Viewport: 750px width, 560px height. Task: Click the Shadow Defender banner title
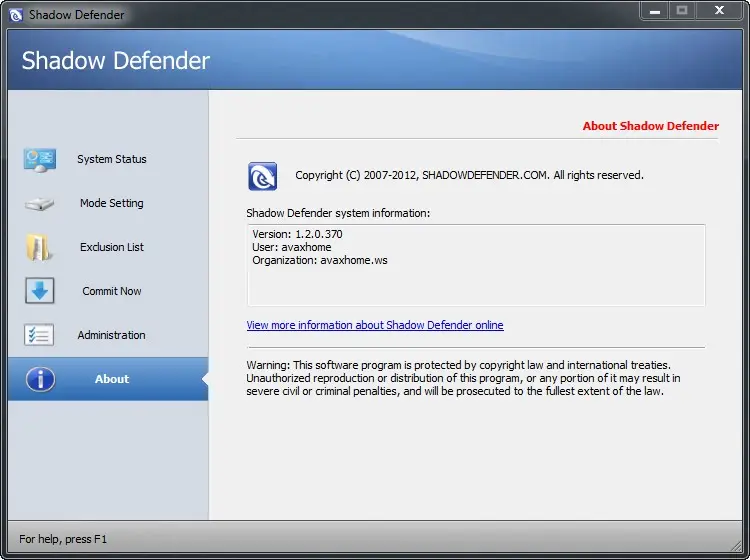[x=116, y=61]
